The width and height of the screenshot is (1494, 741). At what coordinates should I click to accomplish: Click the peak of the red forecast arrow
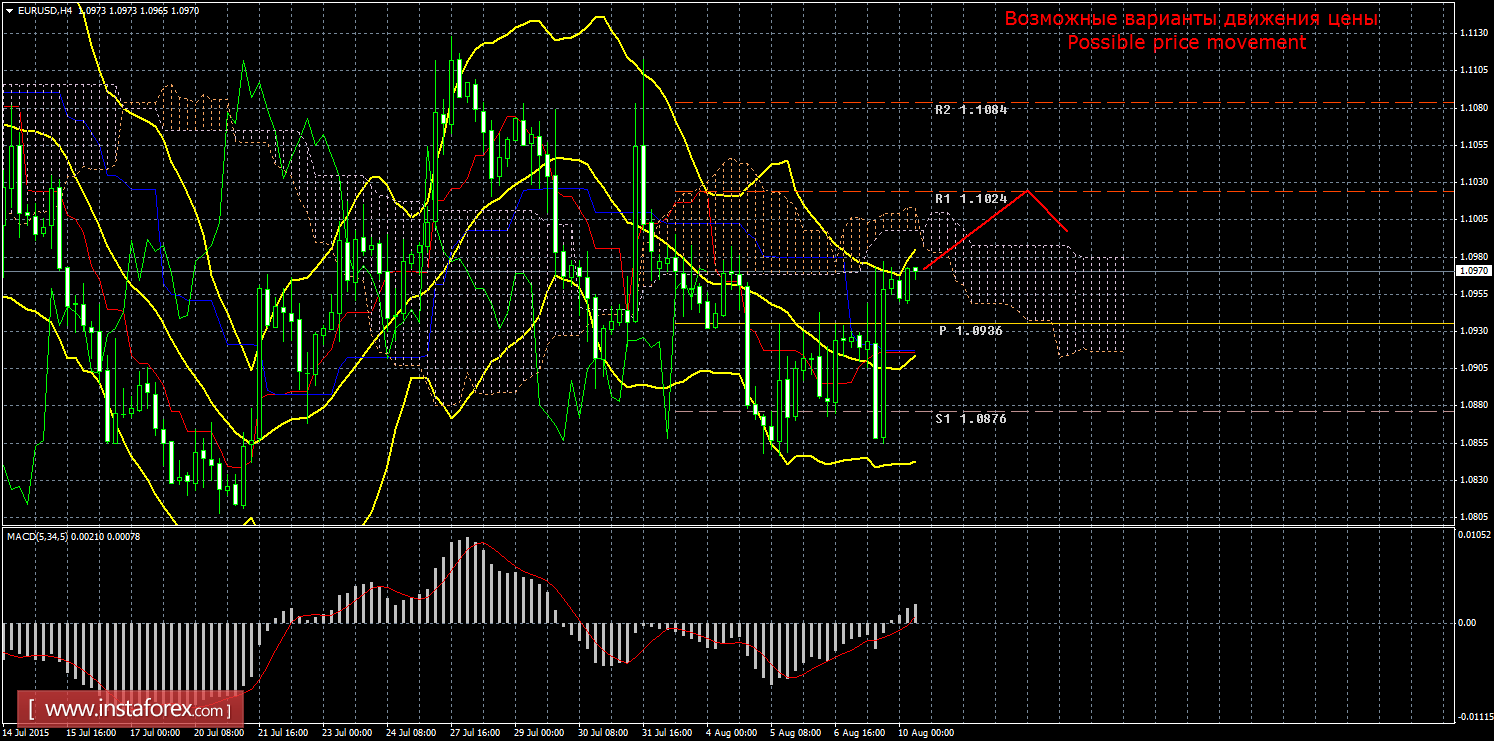[1027, 190]
